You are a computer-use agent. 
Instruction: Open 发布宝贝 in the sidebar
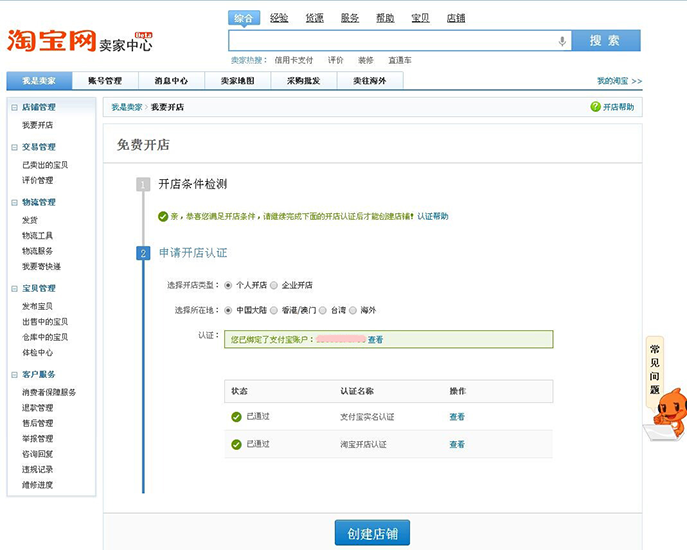coord(38,306)
